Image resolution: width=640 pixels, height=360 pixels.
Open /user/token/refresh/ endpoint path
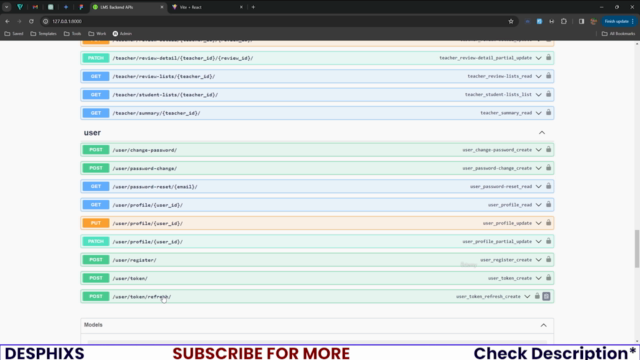point(142,297)
